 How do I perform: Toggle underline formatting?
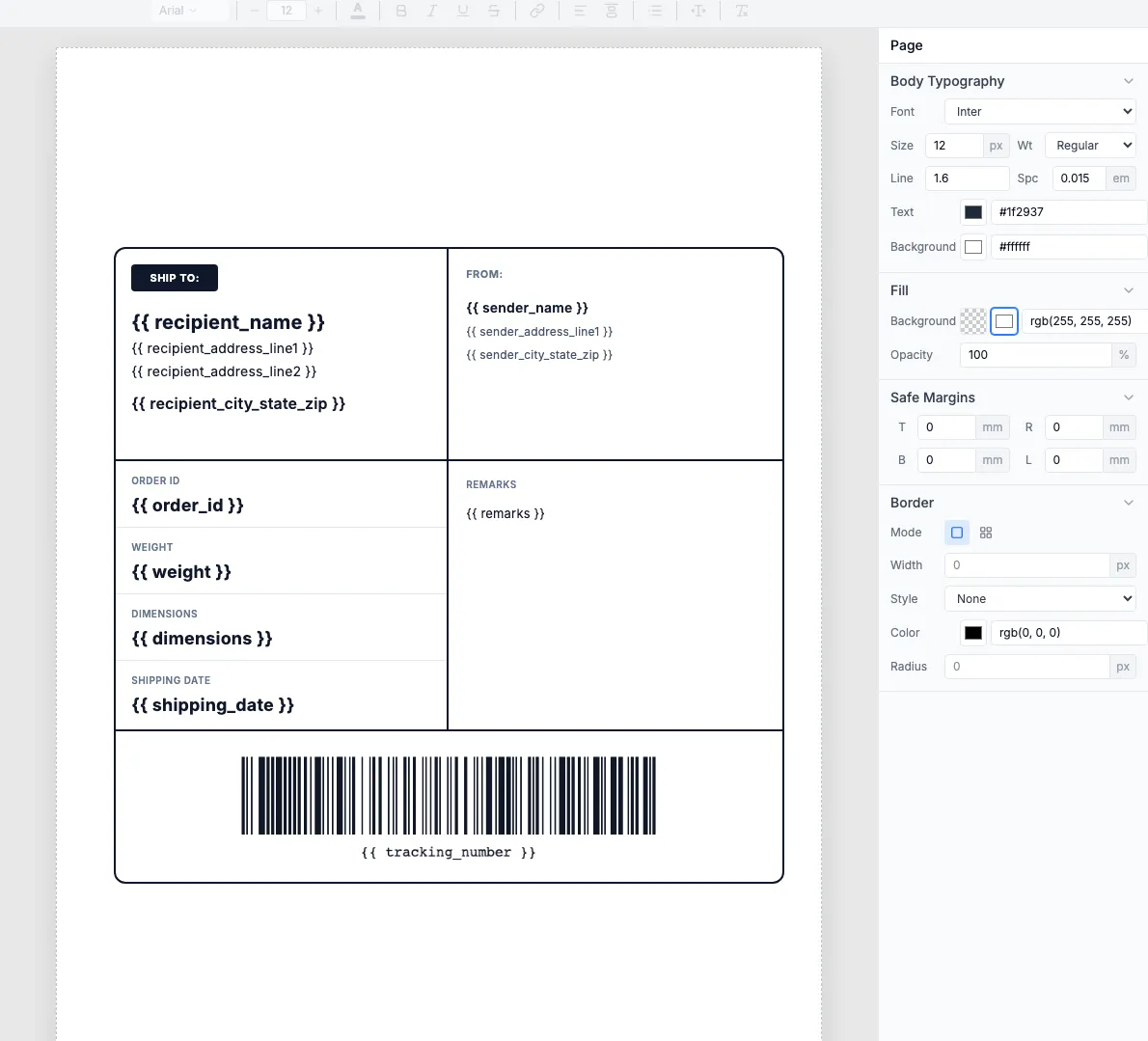463,11
